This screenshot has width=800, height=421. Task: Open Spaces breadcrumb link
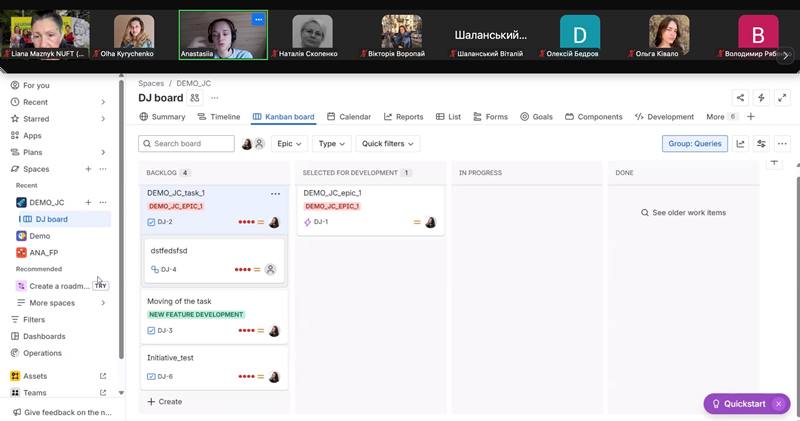[x=151, y=83]
